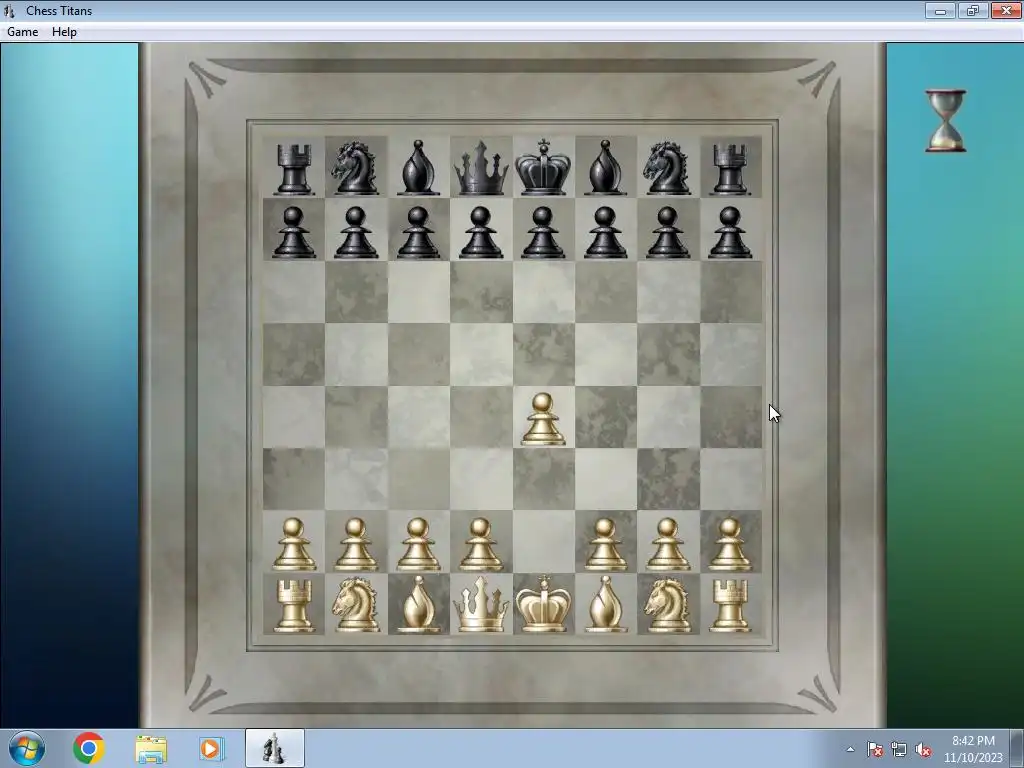Open the Game menu
This screenshot has width=1024, height=768.
pos(22,31)
